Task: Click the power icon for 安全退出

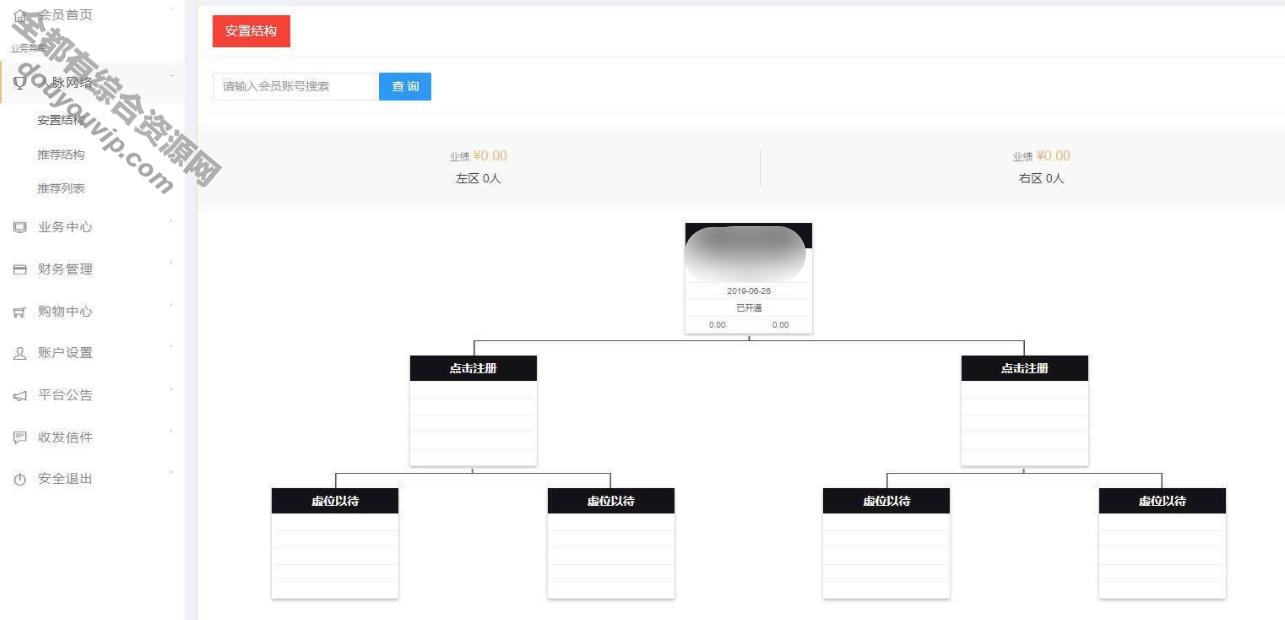Action: click(x=20, y=480)
